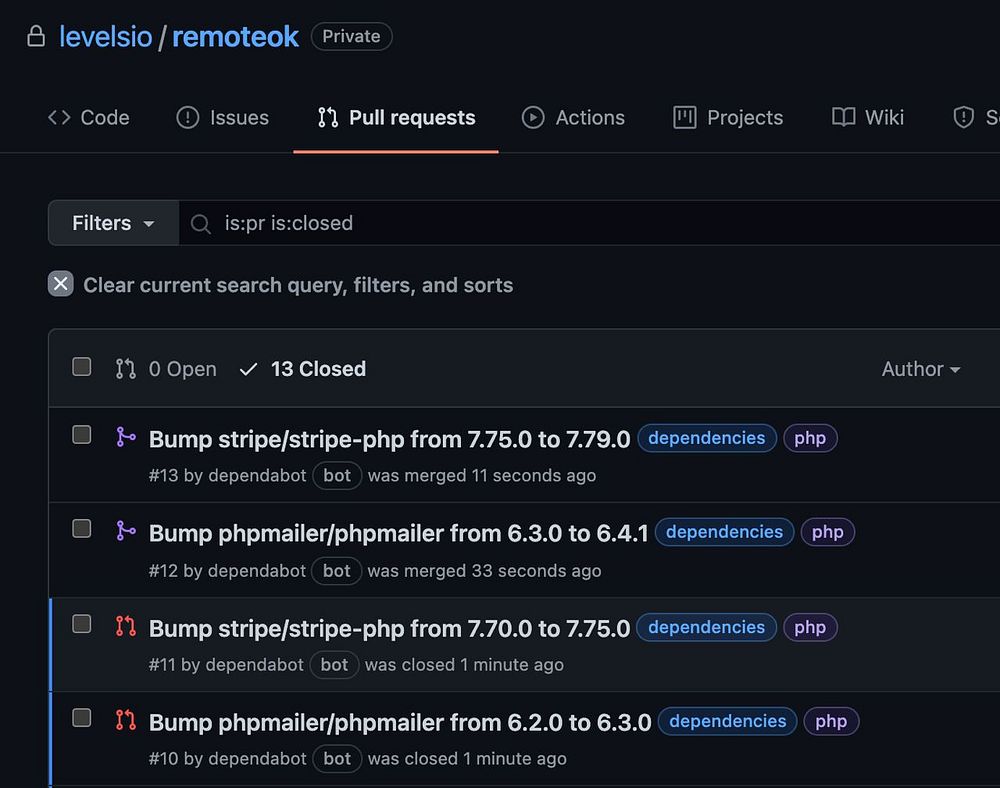Click the closed PR icon on #10
Screen dimensions: 1000x788
tap(125, 719)
